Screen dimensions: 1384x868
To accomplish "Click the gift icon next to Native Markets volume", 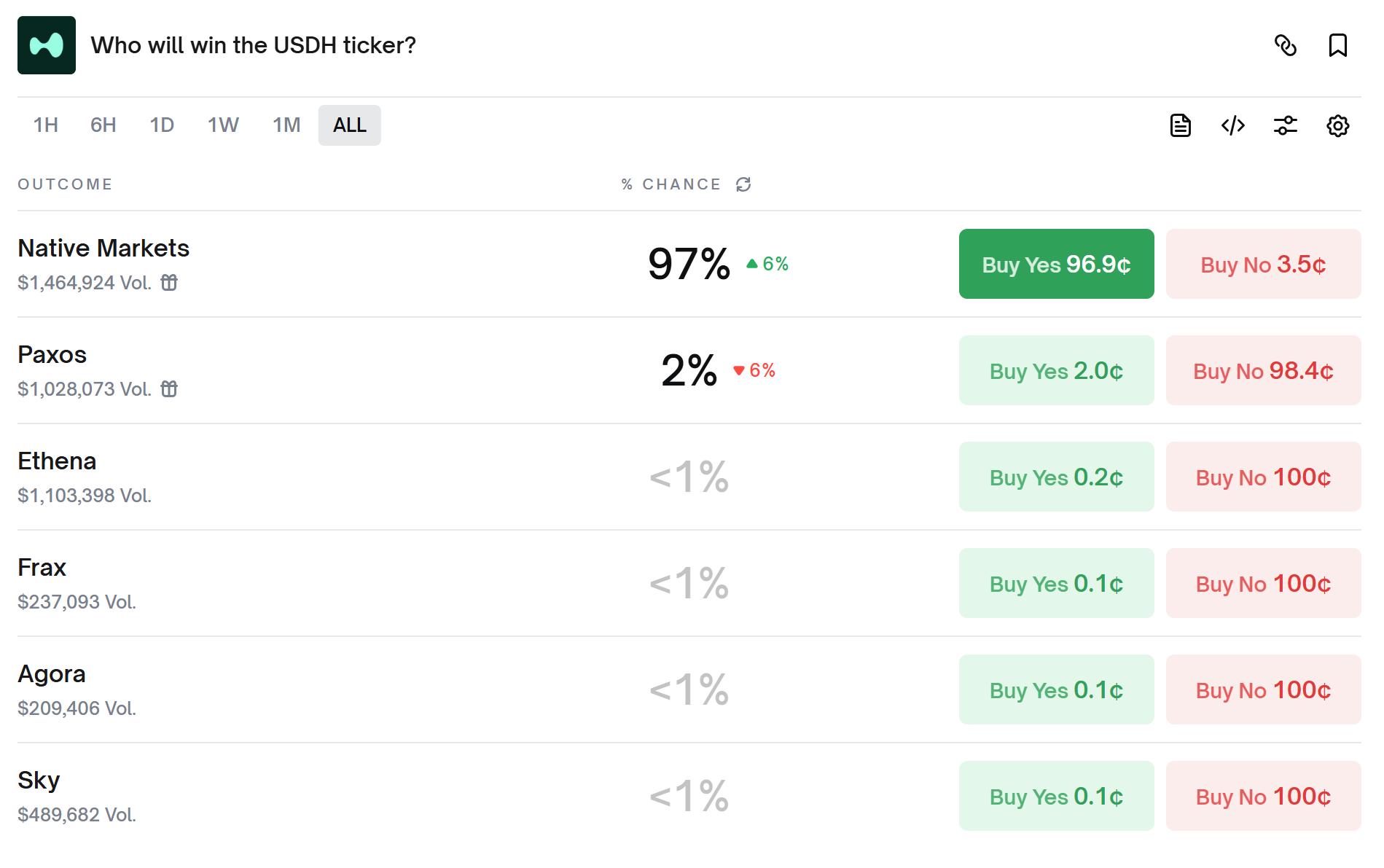I will point(170,283).
